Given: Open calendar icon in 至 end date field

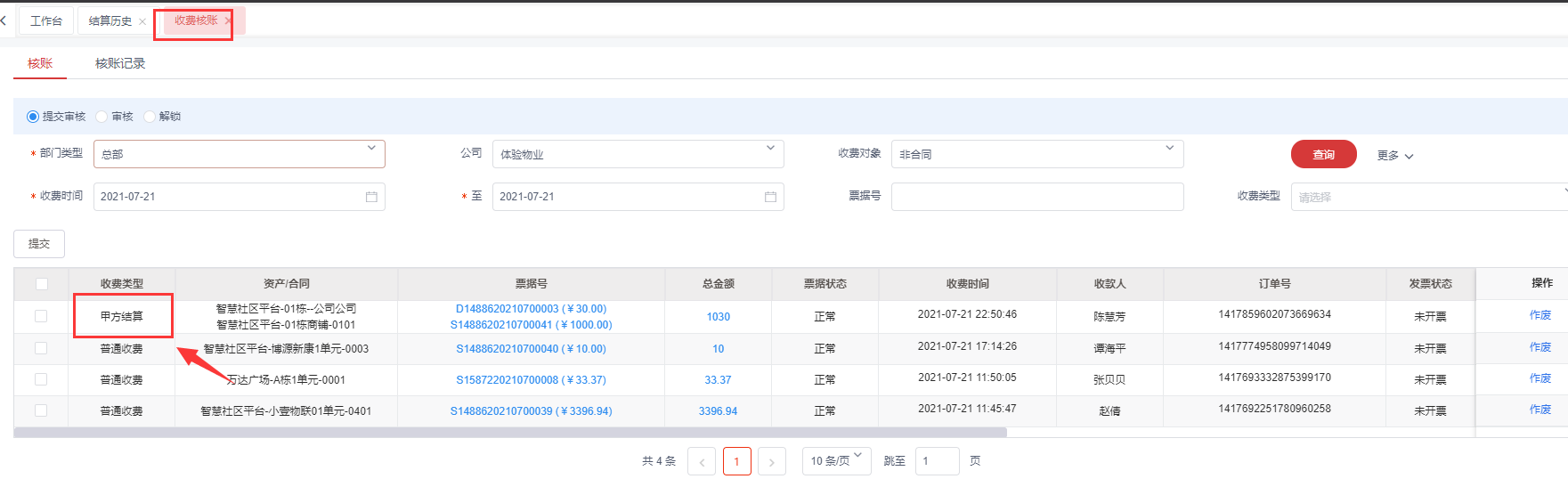Looking at the screenshot, I should (x=770, y=197).
